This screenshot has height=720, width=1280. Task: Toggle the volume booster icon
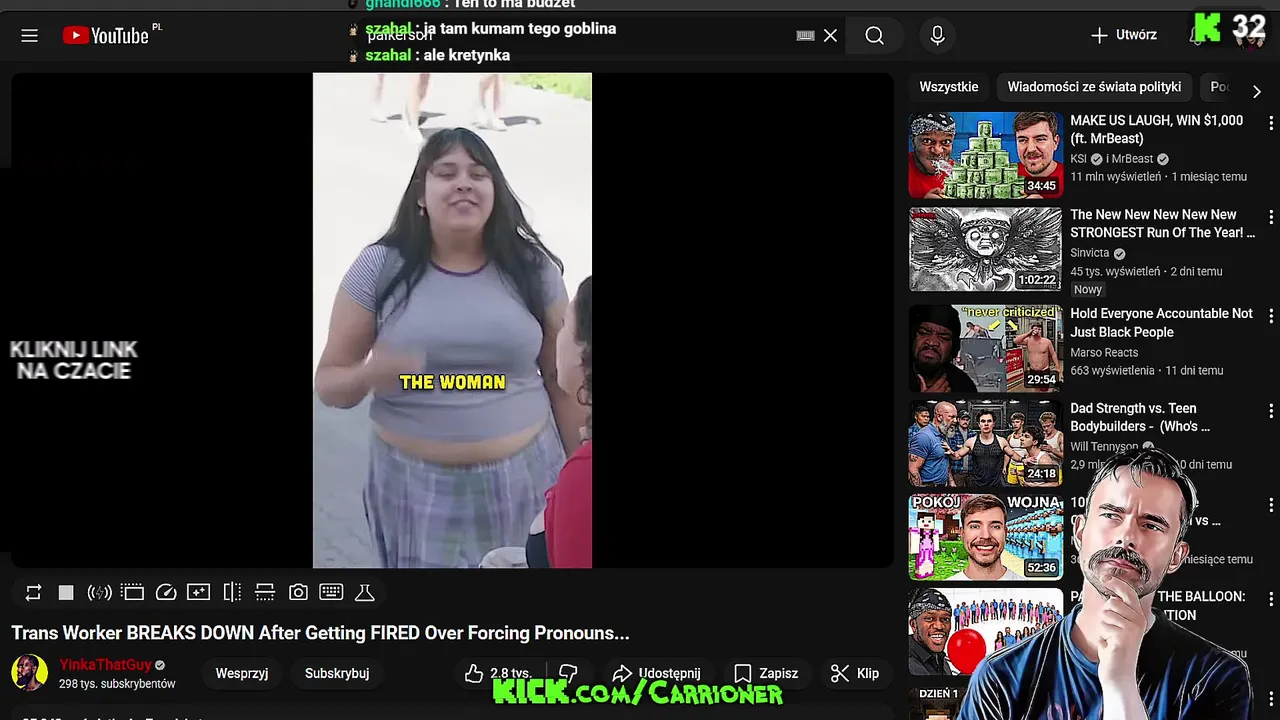(x=99, y=592)
